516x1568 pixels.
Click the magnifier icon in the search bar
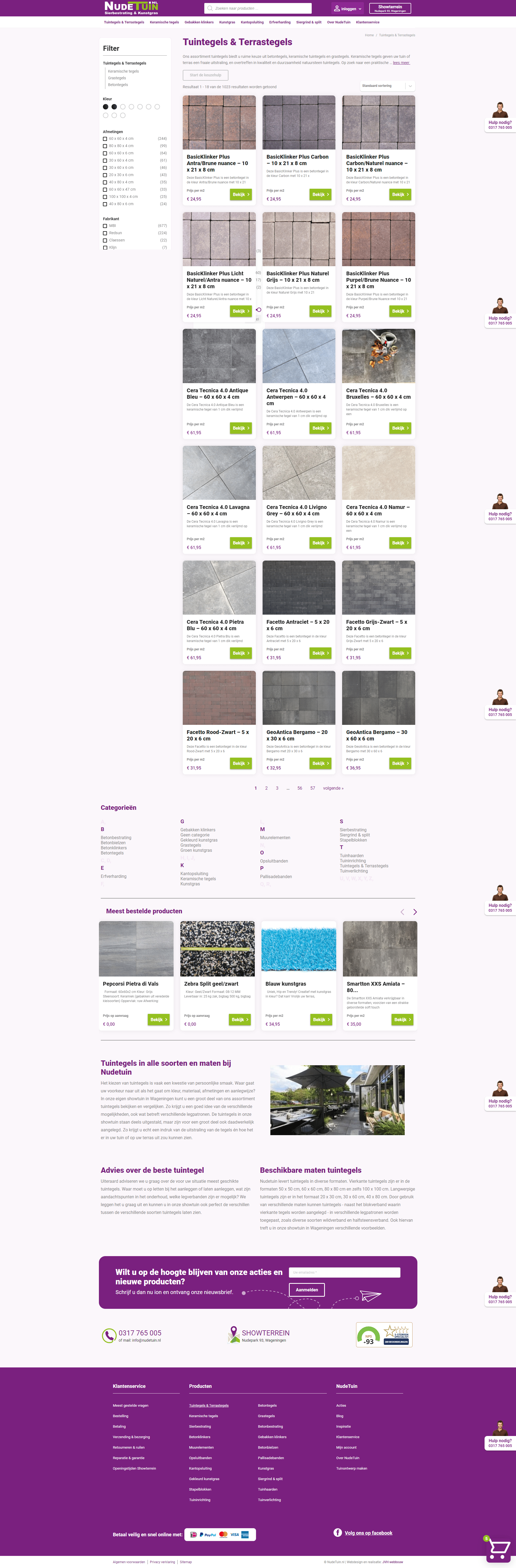pos(210,9)
